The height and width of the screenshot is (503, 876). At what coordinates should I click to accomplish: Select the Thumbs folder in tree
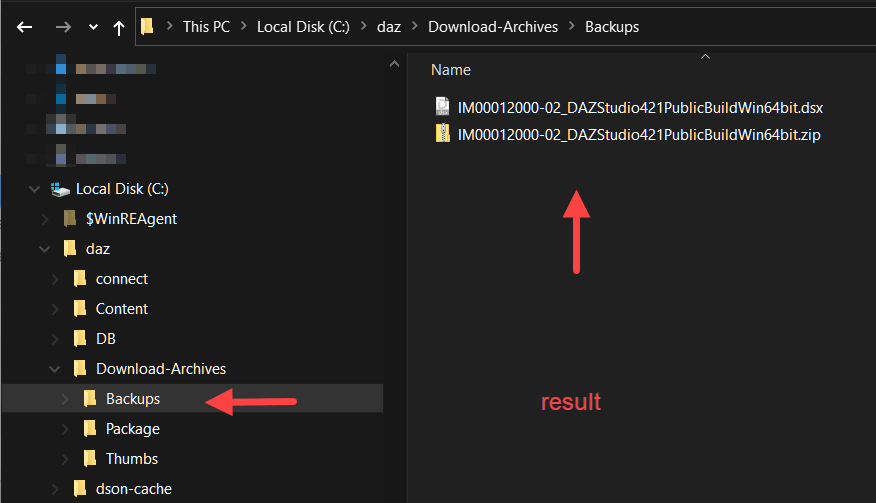tap(132, 459)
